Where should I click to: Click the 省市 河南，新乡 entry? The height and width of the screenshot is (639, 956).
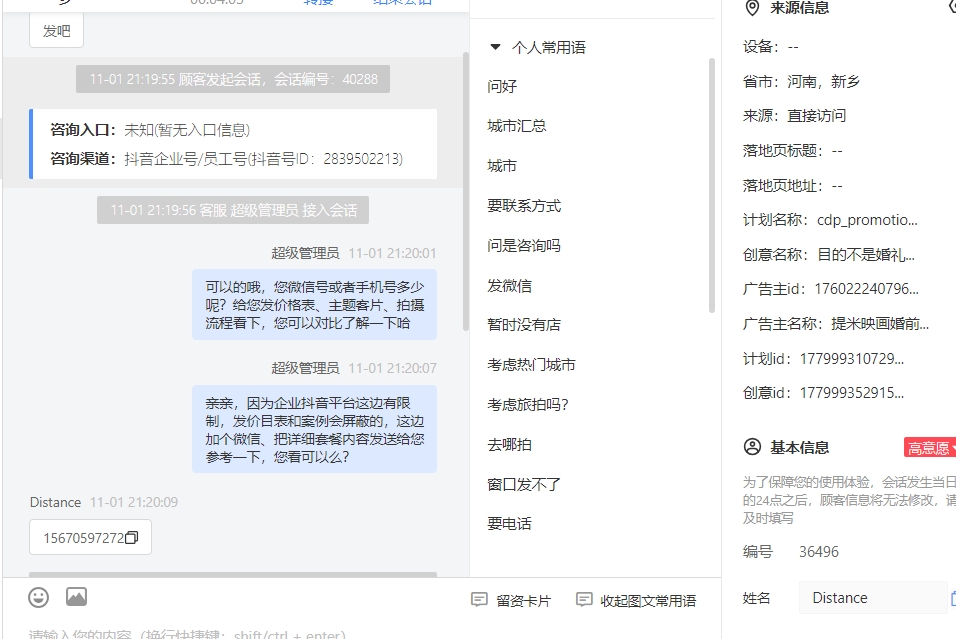click(801, 81)
